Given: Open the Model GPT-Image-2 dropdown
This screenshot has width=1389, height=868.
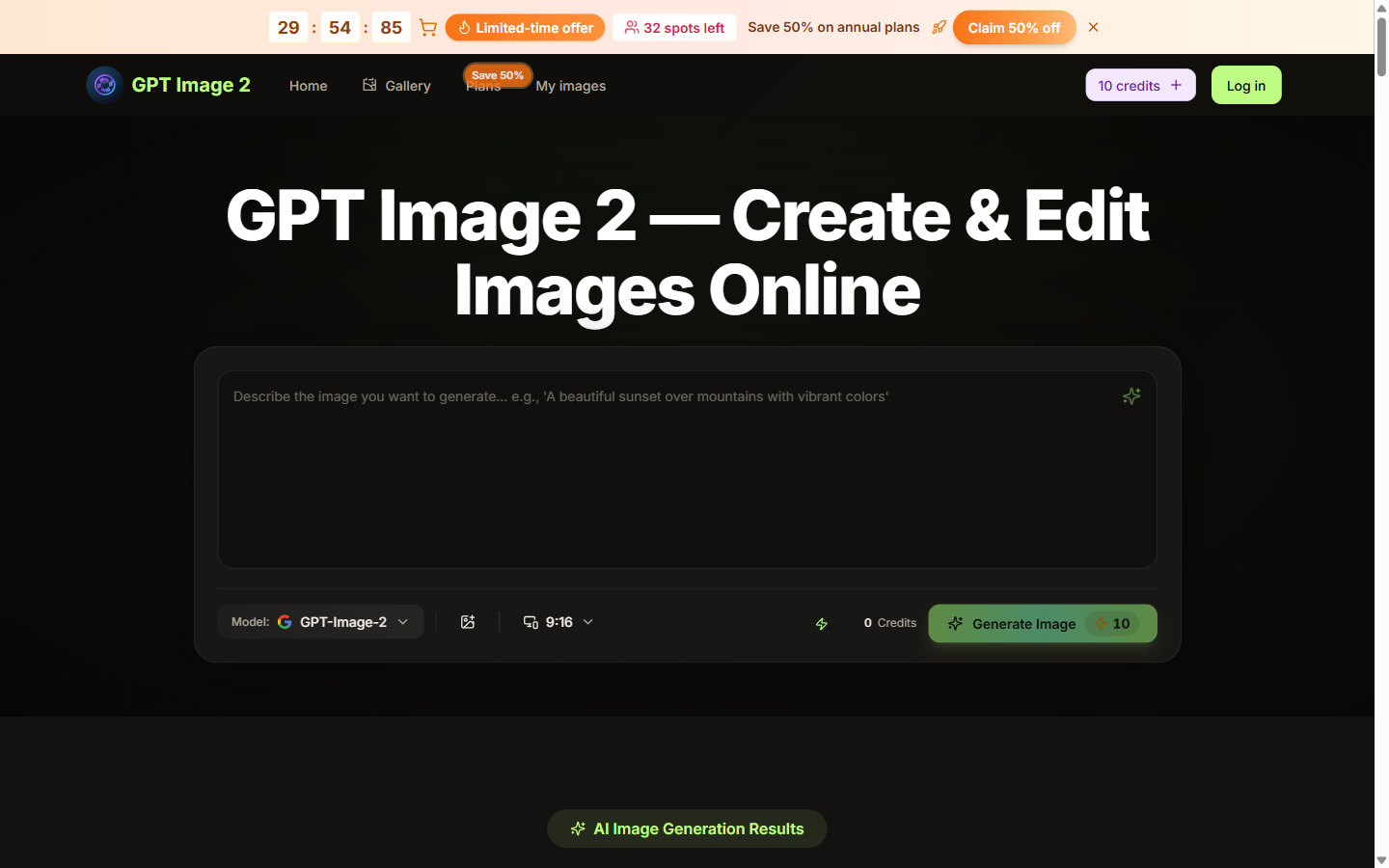Looking at the screenshot, I should coord(320,622).
